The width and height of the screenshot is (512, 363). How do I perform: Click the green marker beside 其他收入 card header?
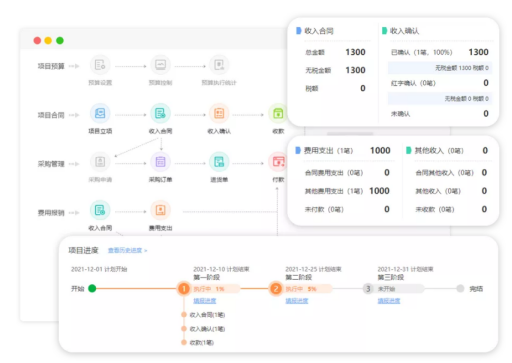click(408, 150)
